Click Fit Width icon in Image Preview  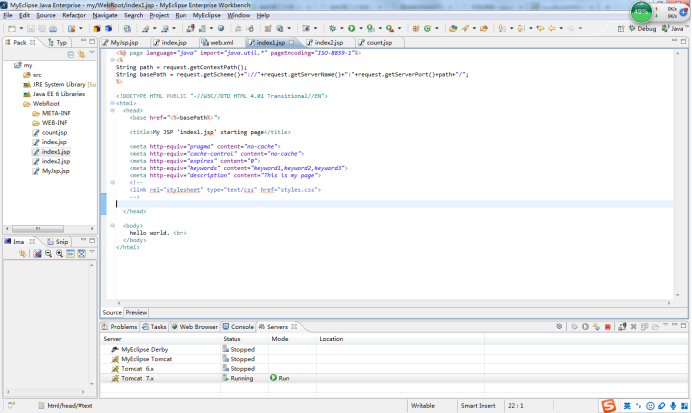coord(71,254)
